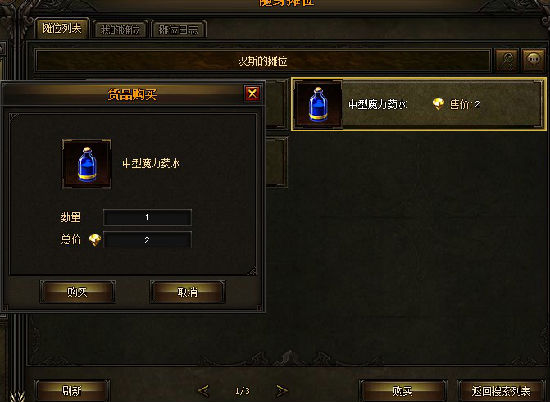The width and height of the screenshot is (550, 402).
Task: Select the blue potion icon in listing
Action: 318,105
